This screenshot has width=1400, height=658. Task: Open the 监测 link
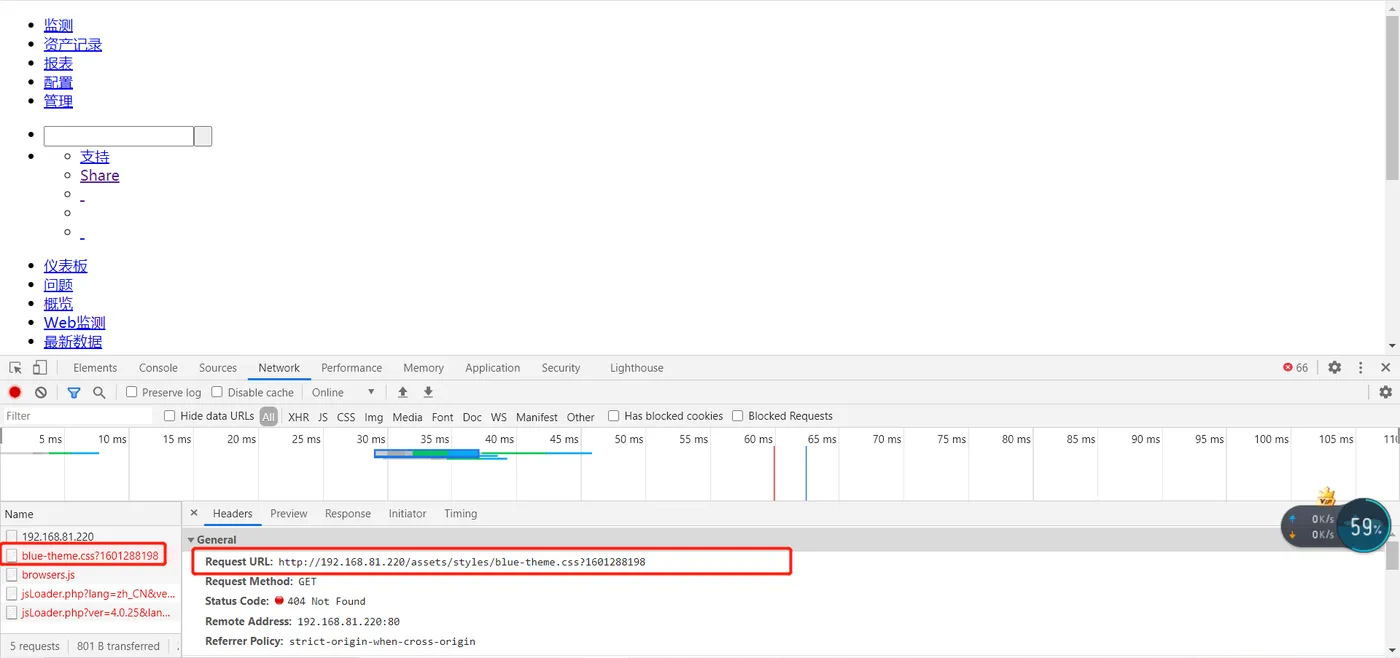pos(58,25)
